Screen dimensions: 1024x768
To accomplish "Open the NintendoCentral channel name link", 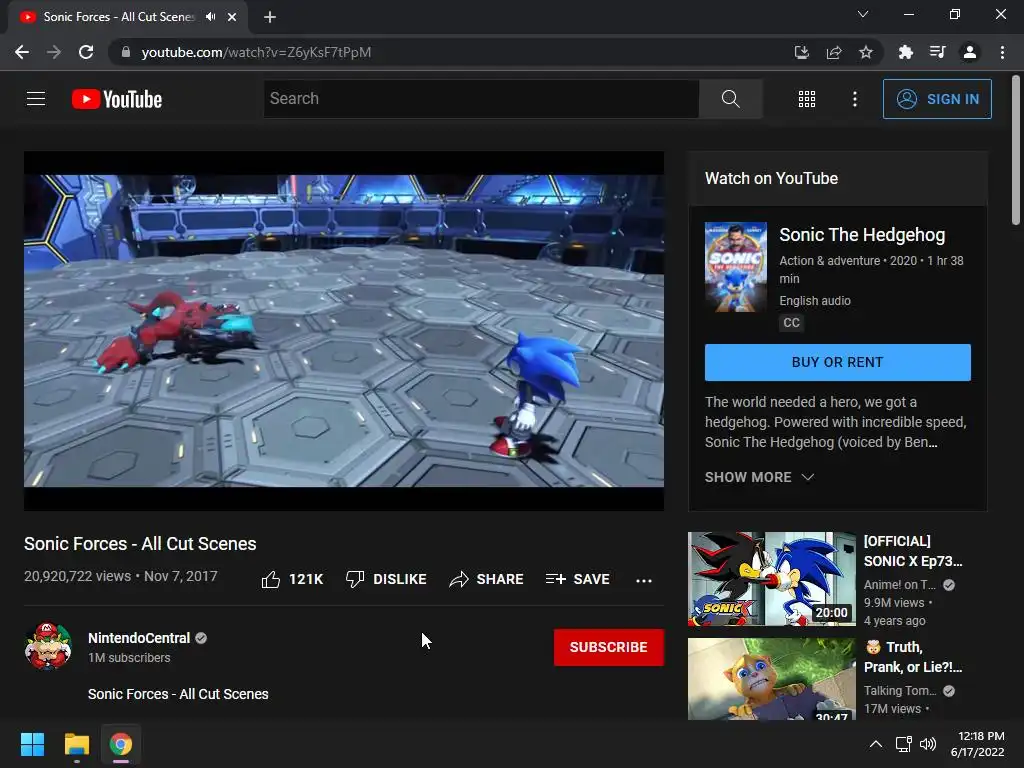I will coord(139,638).
